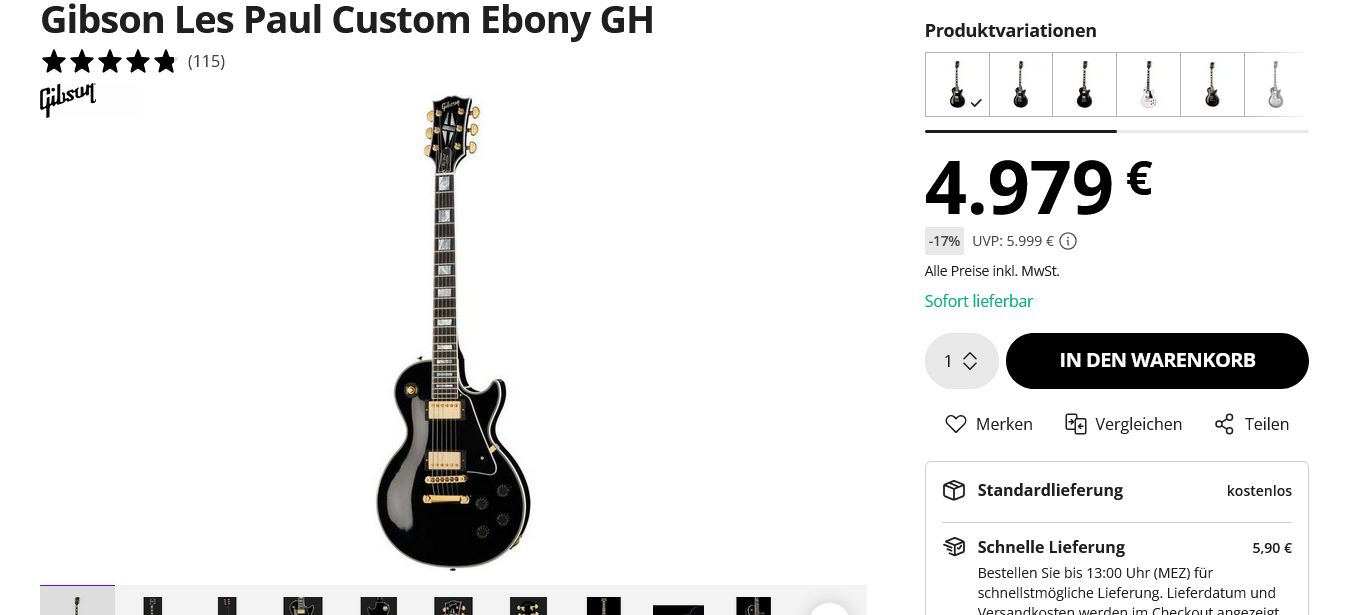Select the silver guitar variation at the end
1349x615 pixels.
(x=1275, y=85)
